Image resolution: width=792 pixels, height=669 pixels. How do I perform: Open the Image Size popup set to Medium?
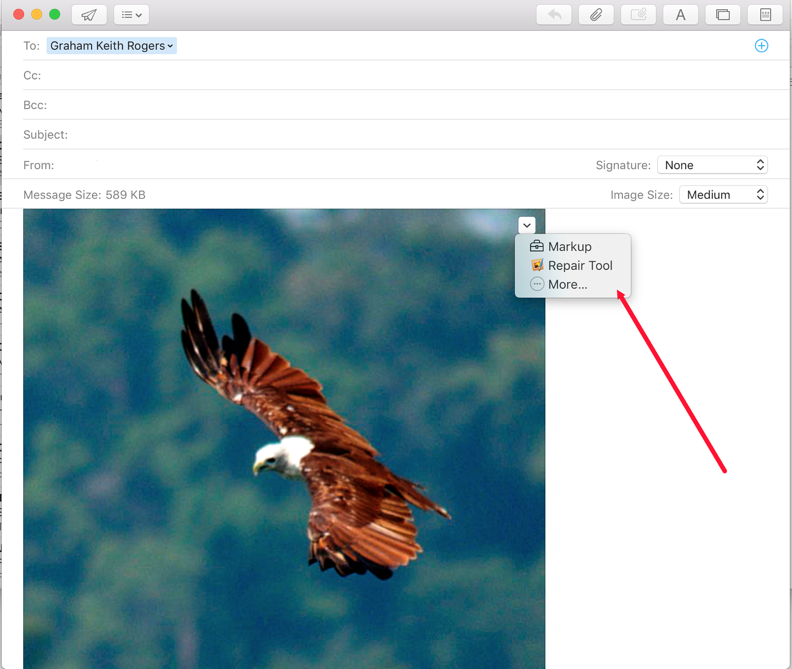point(723,195)
